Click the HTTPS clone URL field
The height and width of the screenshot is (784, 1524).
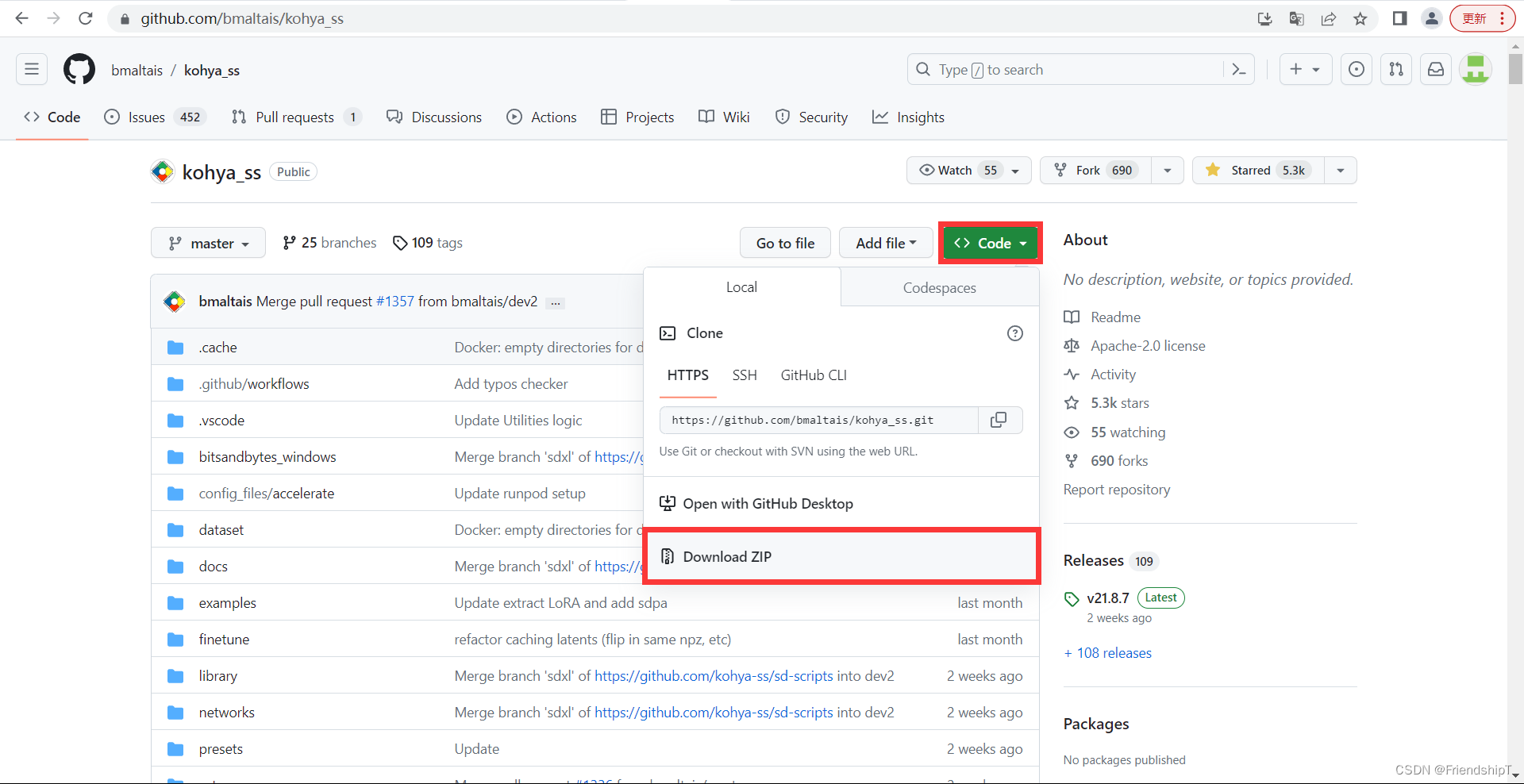point(818,420)
